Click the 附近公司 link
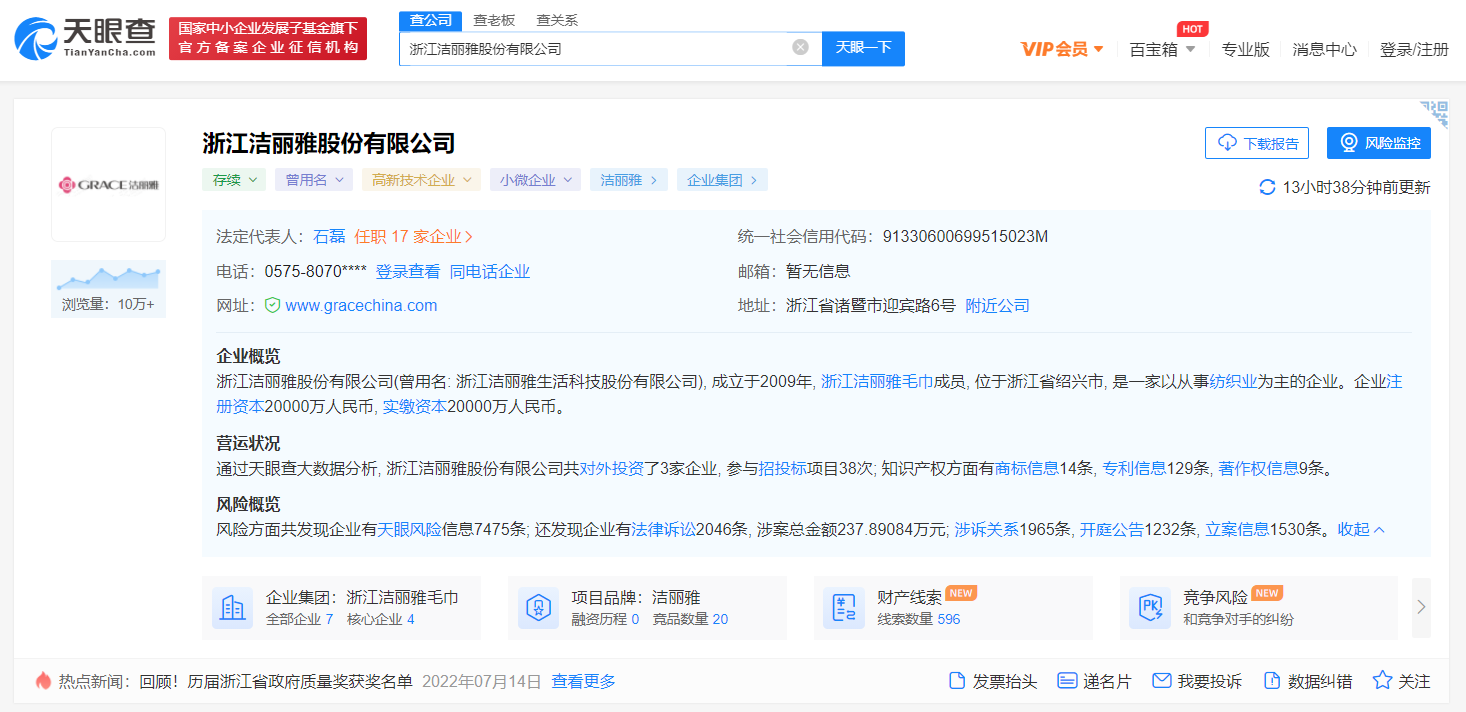 [x=997, y=305]
